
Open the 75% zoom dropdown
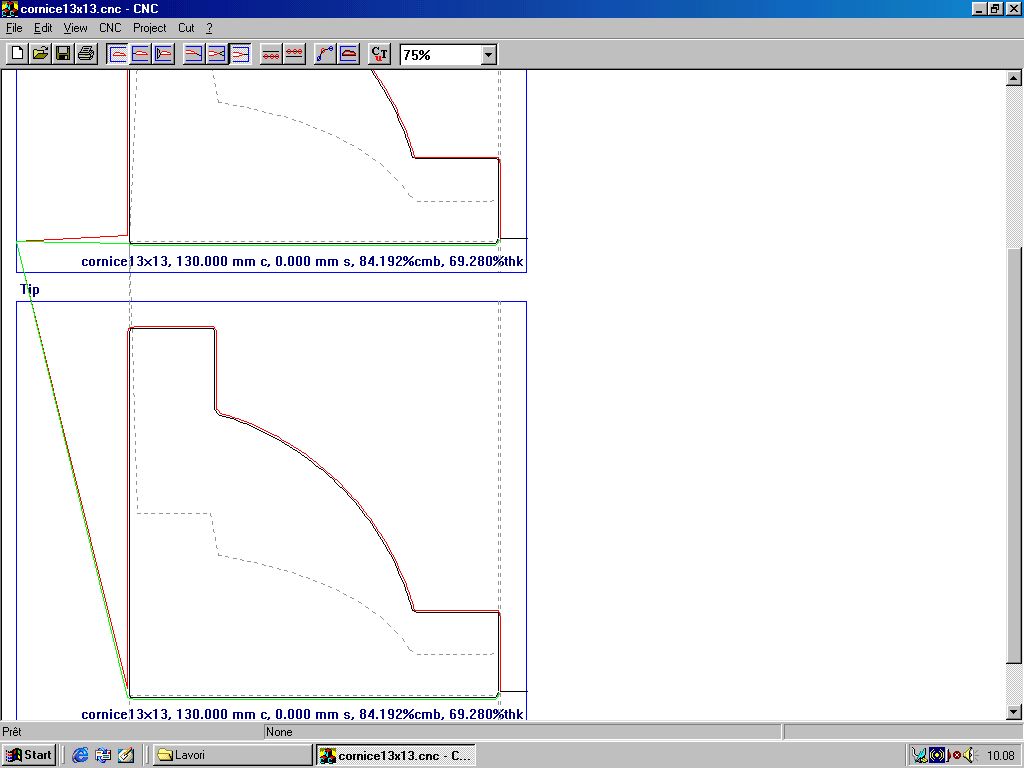coord(489,55)
